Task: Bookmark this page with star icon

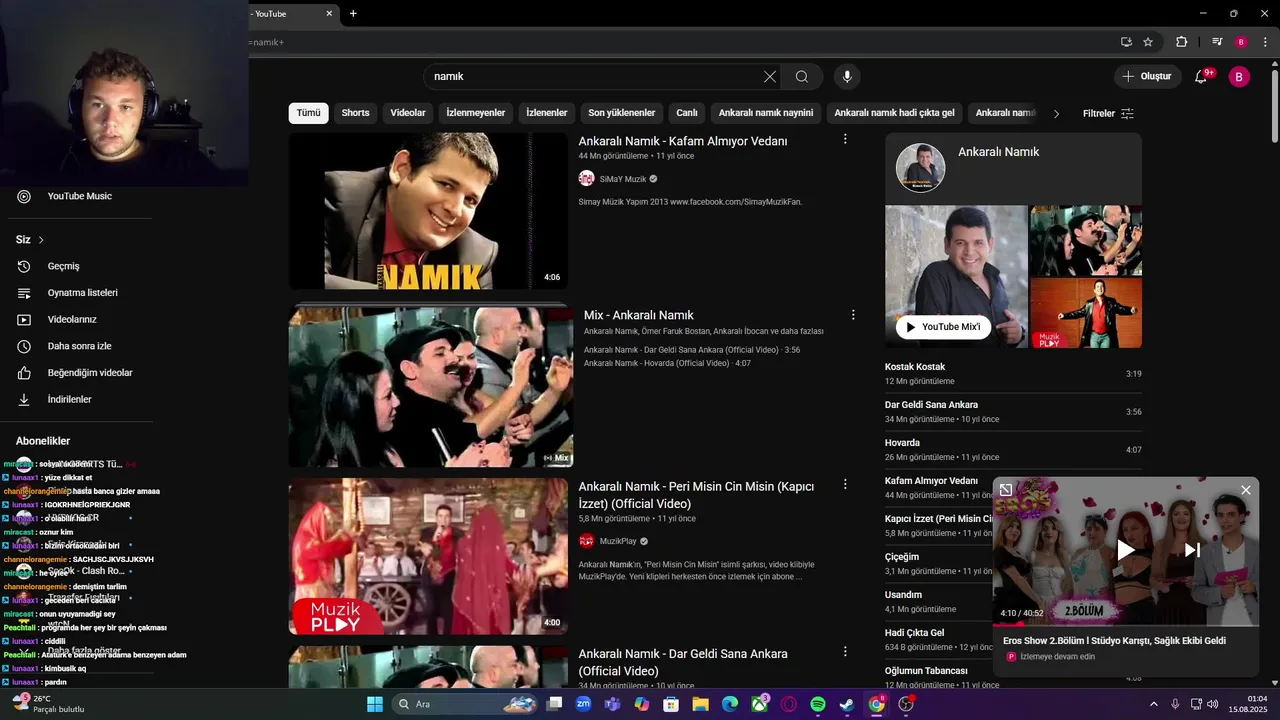Action: tap(1148, 42)
